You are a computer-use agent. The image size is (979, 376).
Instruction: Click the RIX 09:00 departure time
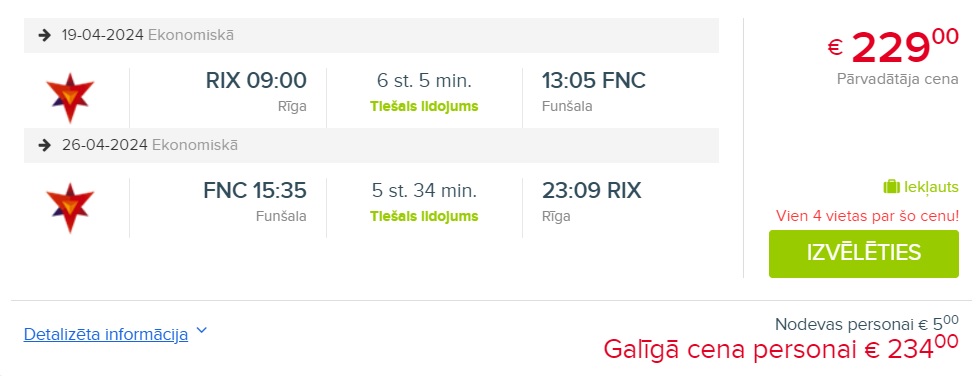pyautogui.click(x=256, y=81)
